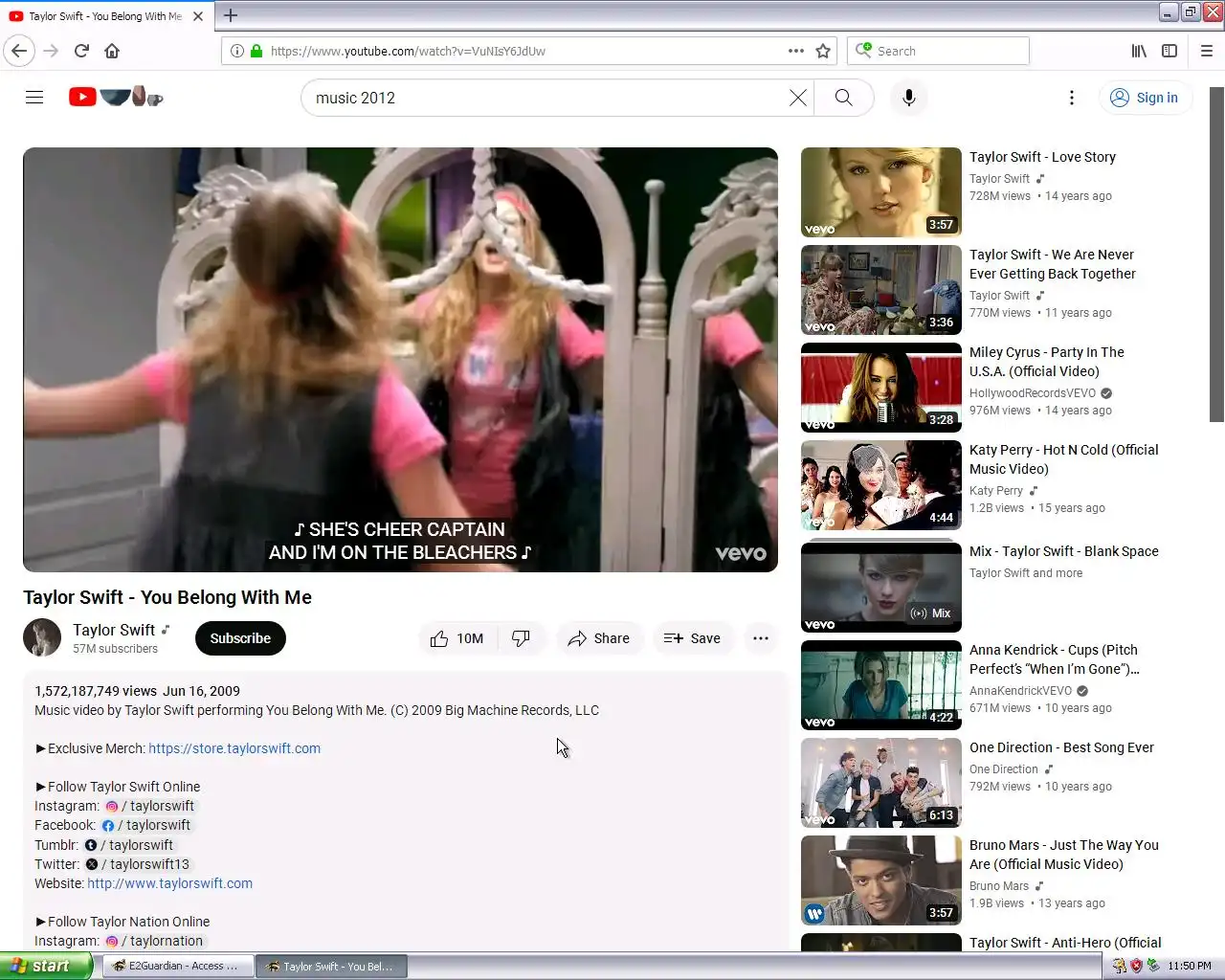This screenshot has width=1225, height=980.
Task: Open Anna Kendrick Cups video title
Action: [1055, 659]
